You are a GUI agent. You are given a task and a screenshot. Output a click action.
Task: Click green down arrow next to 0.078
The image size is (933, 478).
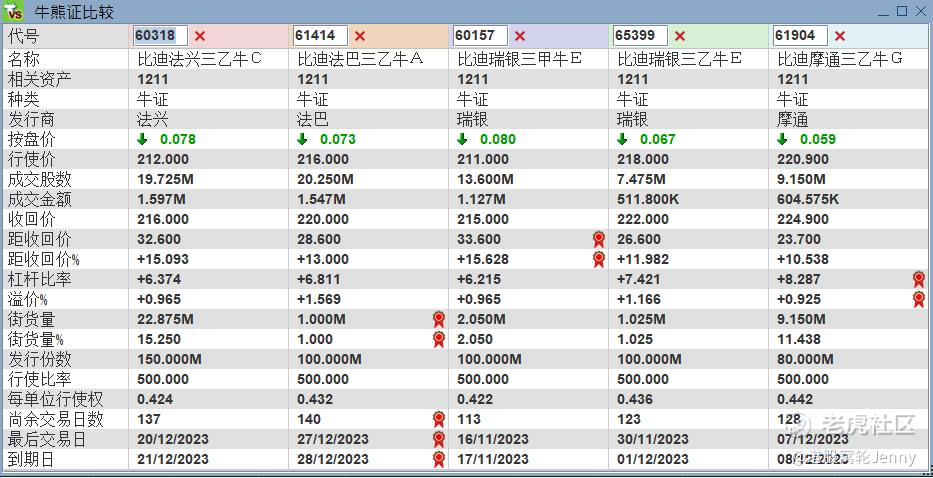pyautogui.click(x=142, y=139)
